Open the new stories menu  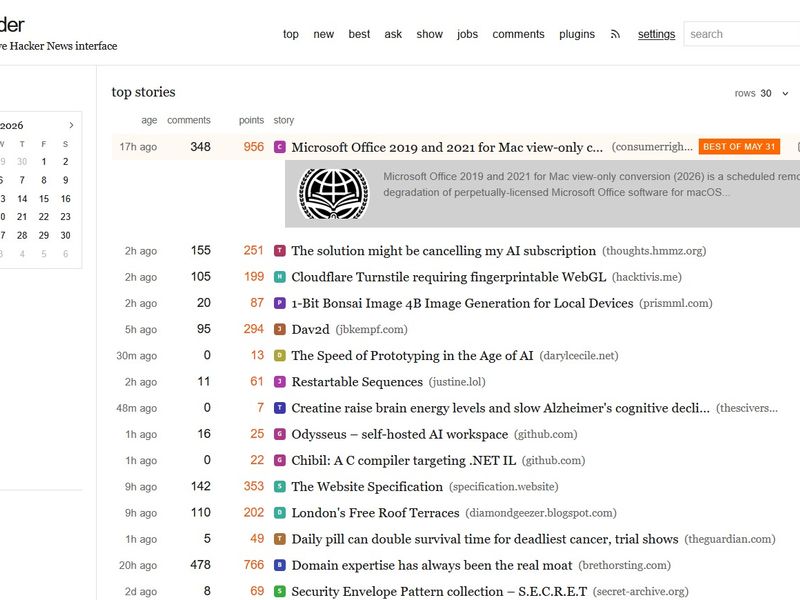323,34
